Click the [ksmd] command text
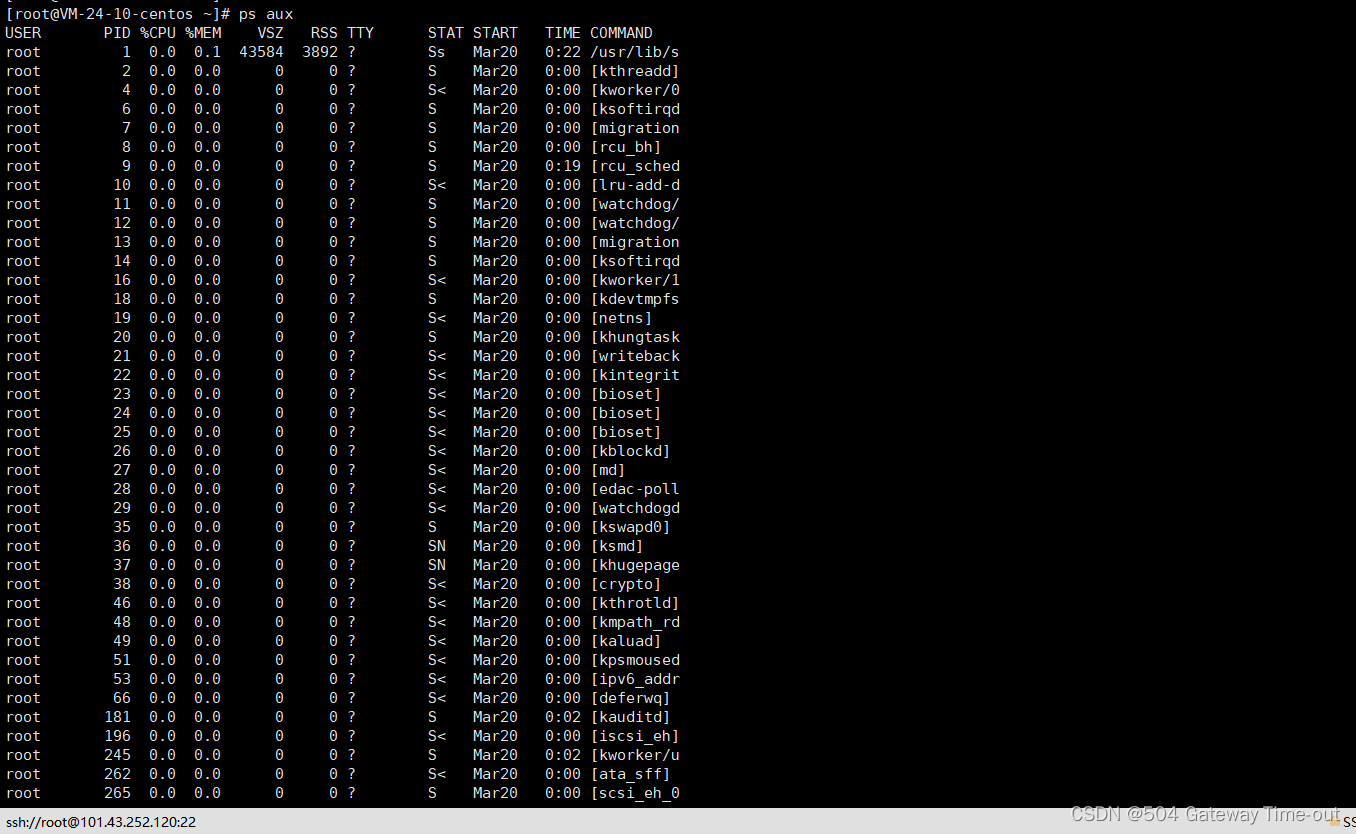Image resolution: width=1356 pixels, height=834 pixels. tap(617, 546)
